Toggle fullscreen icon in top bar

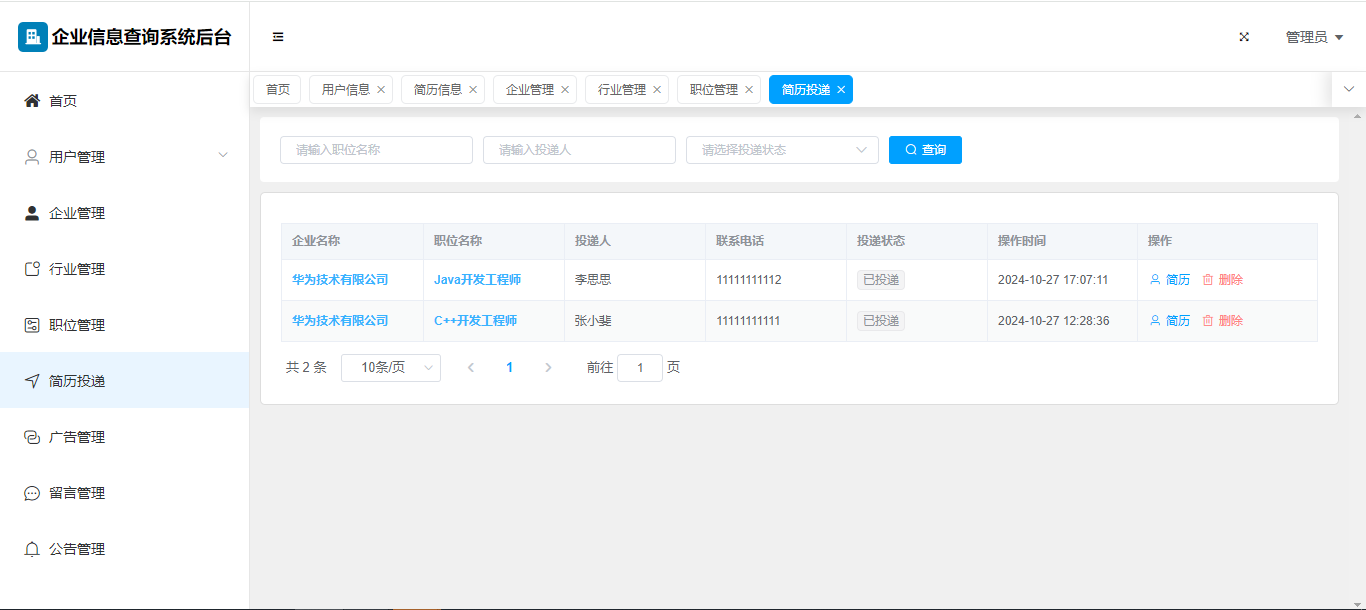(x=1244, y=37)
